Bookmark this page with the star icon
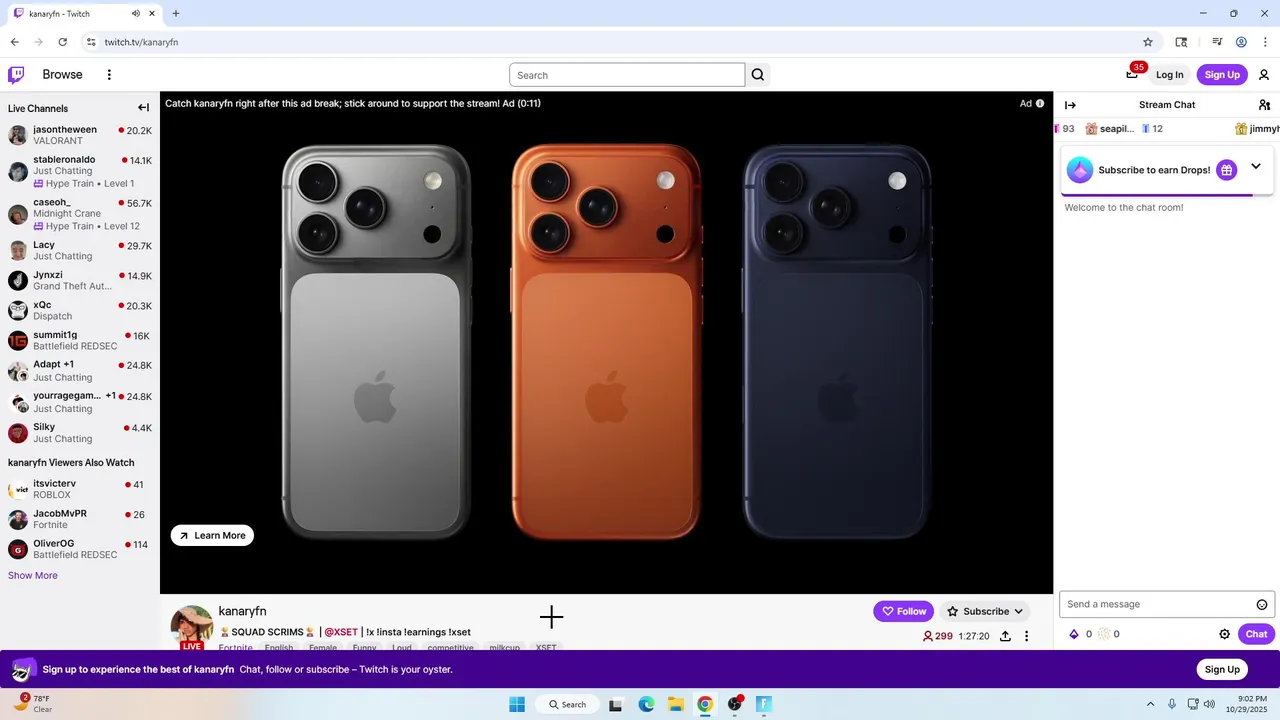The image size is (1280, 720). (x=1148, y=42)
